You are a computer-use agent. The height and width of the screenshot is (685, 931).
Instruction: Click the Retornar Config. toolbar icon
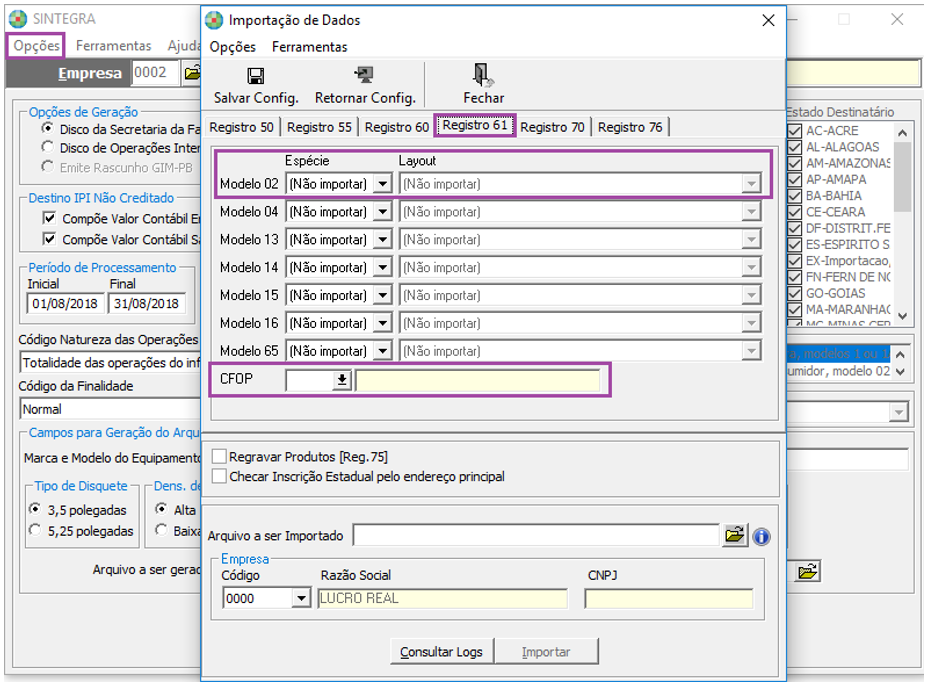[364, 76]
